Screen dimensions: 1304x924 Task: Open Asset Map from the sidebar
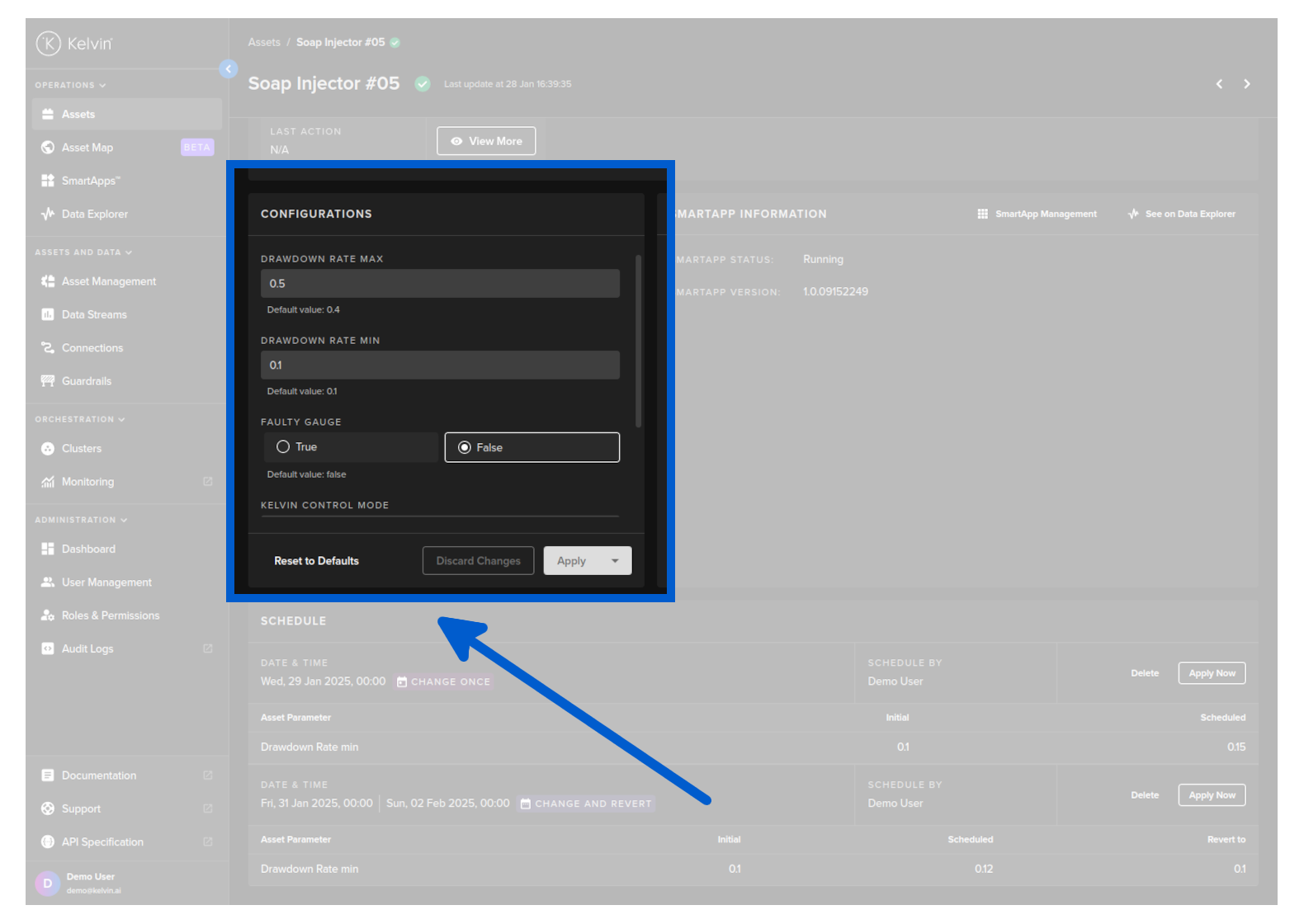[87, 148]
